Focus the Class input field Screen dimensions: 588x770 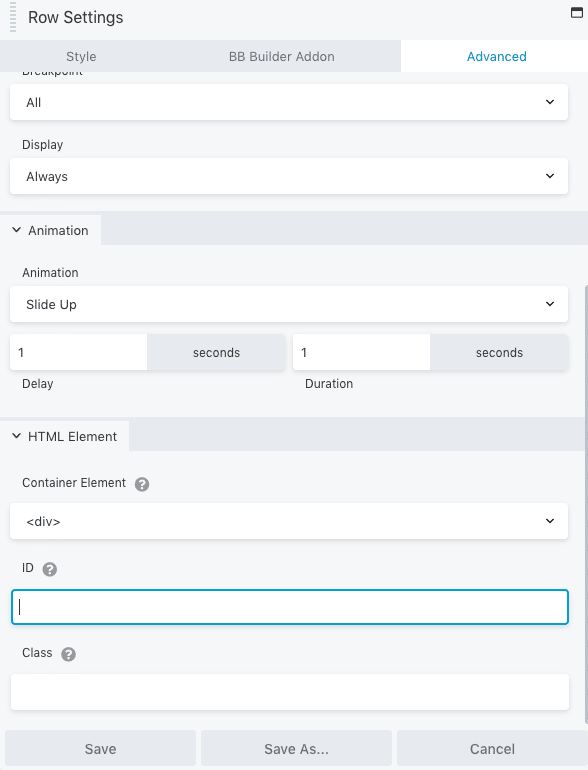290,692
